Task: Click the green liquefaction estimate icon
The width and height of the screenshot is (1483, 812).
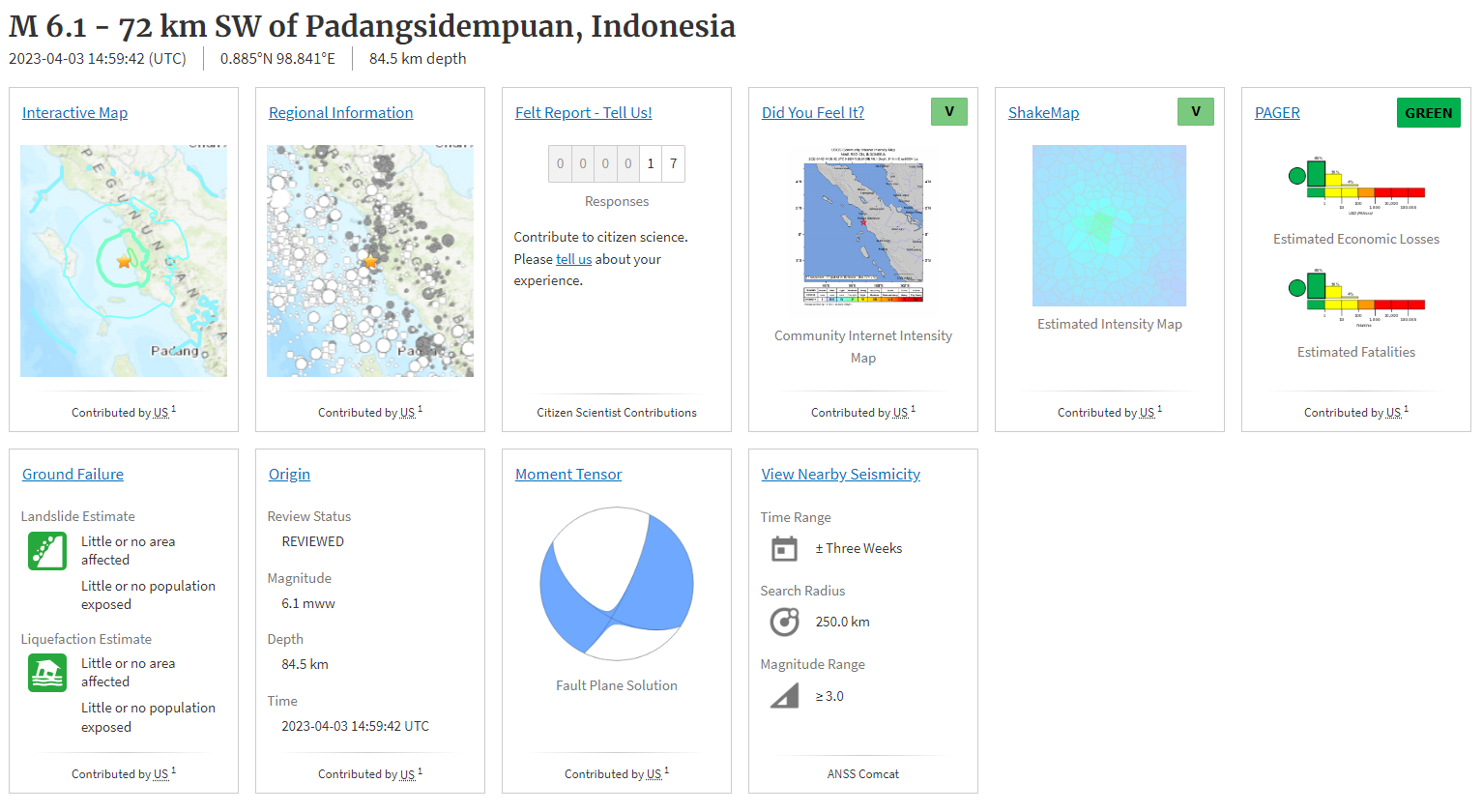Action: pyautogui.click(x=47, y=673)
